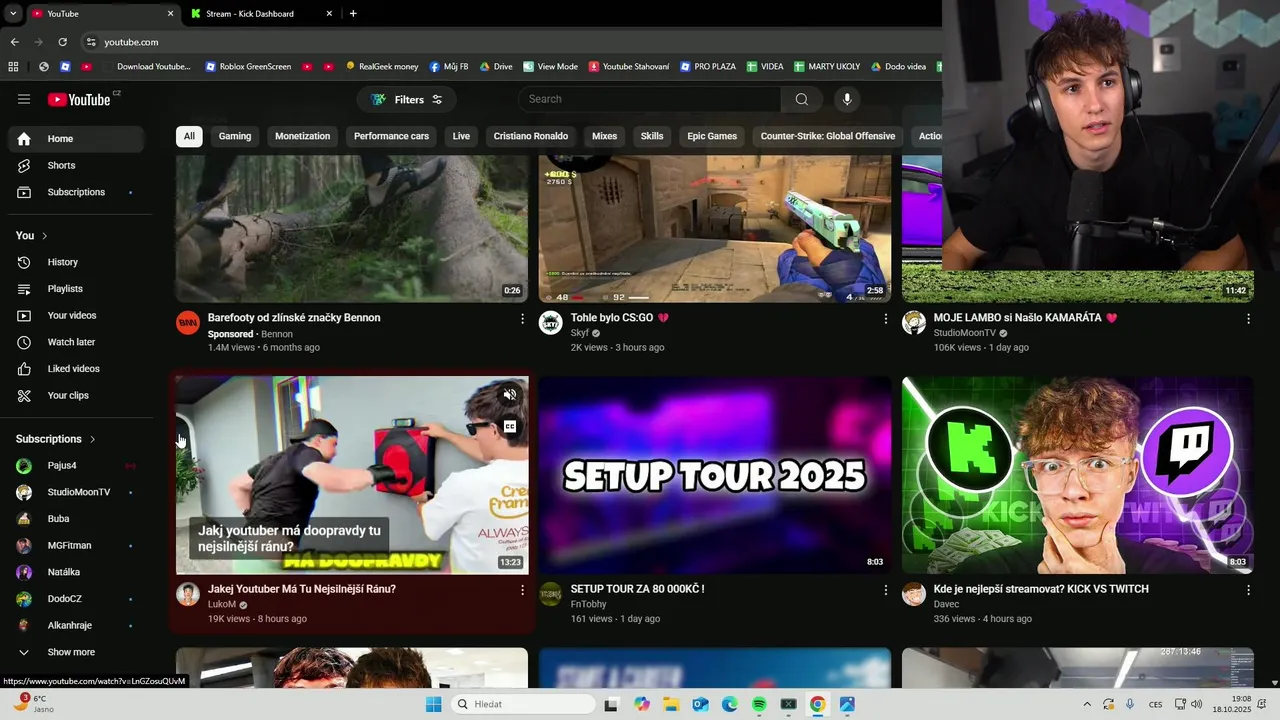Show hidden system tray icons
Viewport: 1280px width, 720px height.
[1087, 704]
